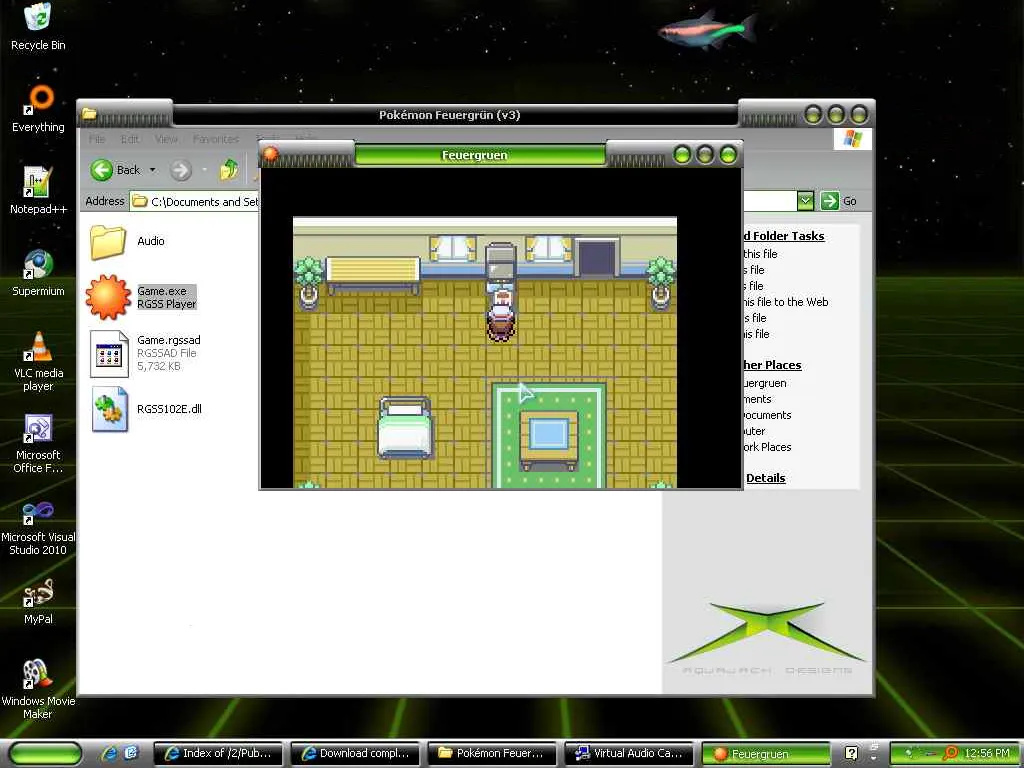
Task: Open the Documents link in Other Places
Action: point(767,415)
